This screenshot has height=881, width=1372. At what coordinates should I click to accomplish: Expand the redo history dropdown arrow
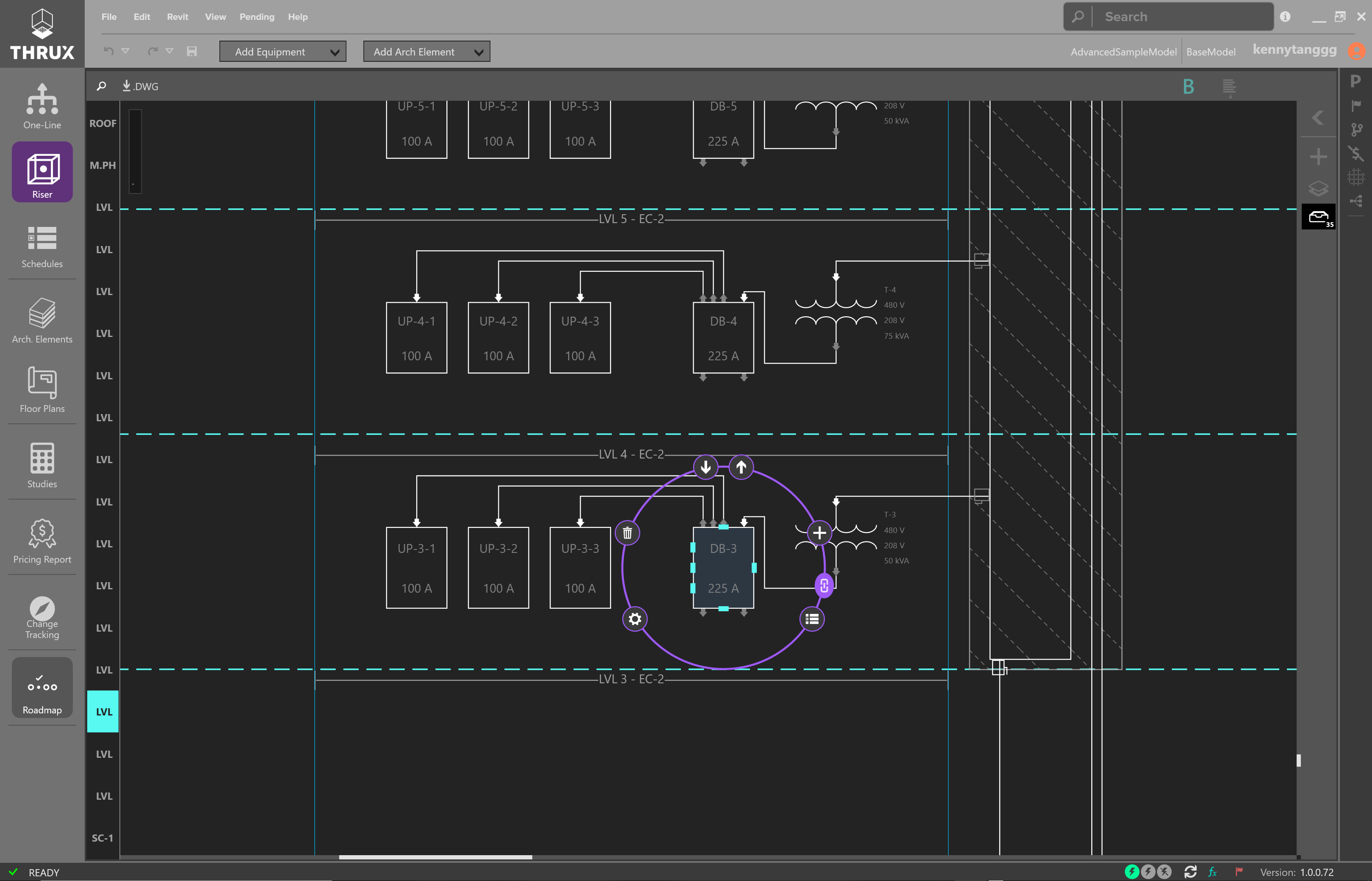click(169, 51)
